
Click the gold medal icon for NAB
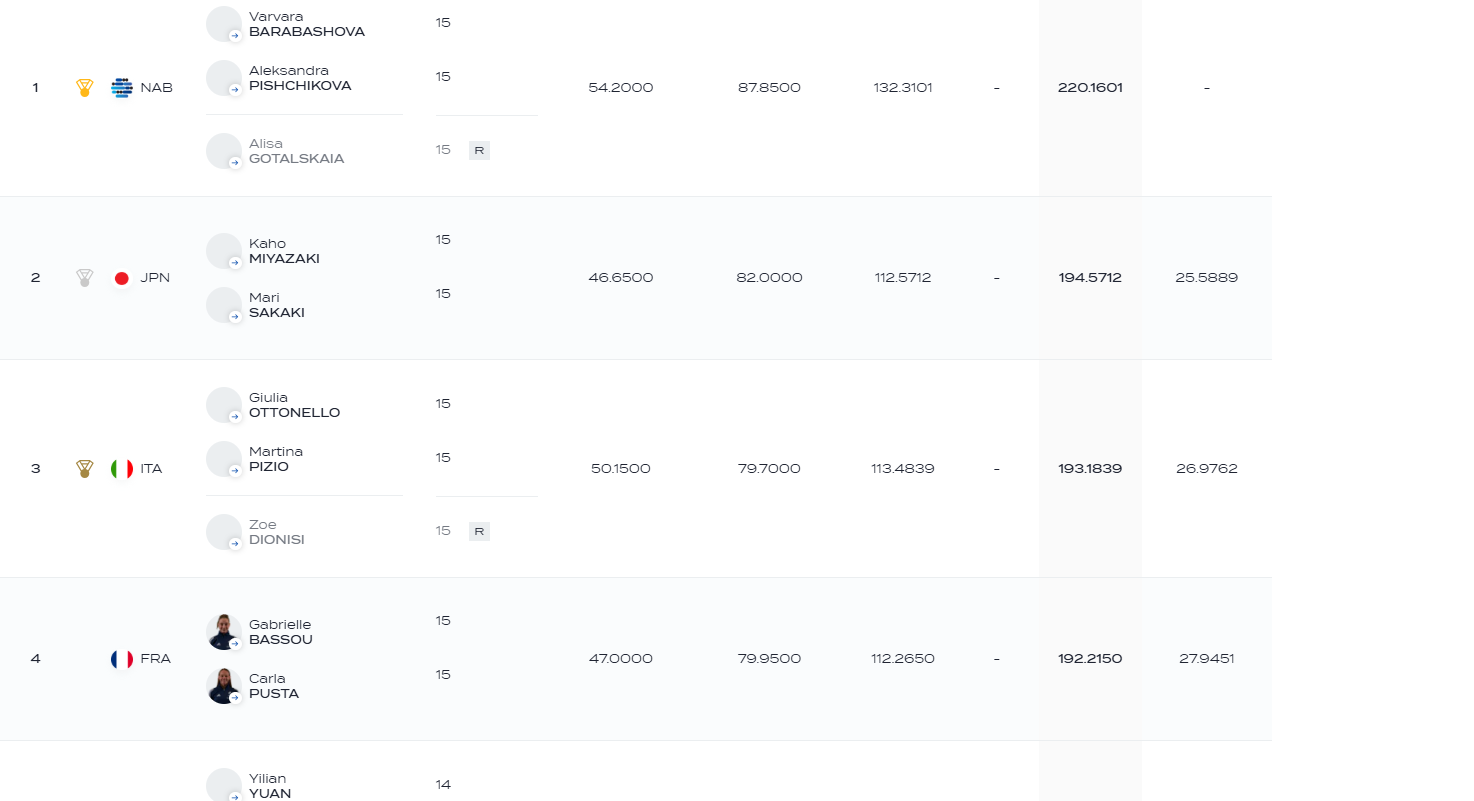tap(85, 88)
